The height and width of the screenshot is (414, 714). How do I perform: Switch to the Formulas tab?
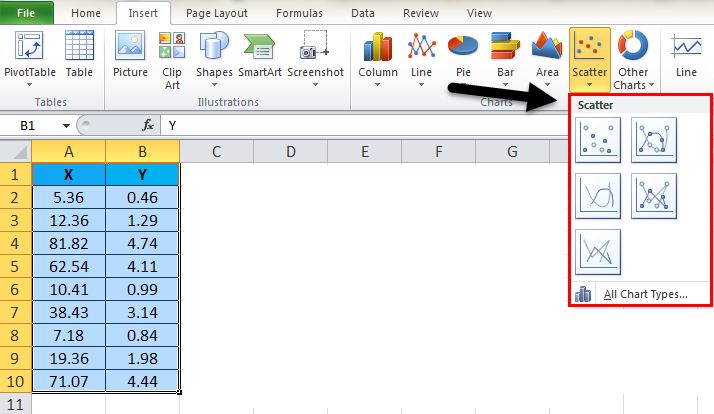click(299, 13)
